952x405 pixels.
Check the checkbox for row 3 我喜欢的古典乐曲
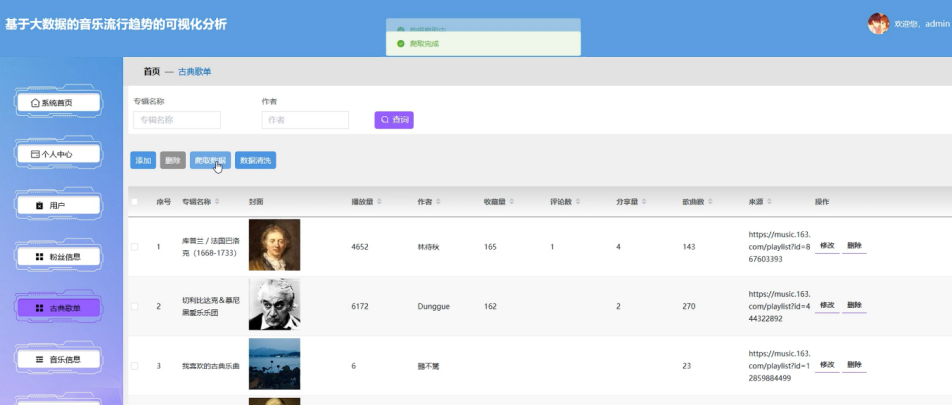135,366
